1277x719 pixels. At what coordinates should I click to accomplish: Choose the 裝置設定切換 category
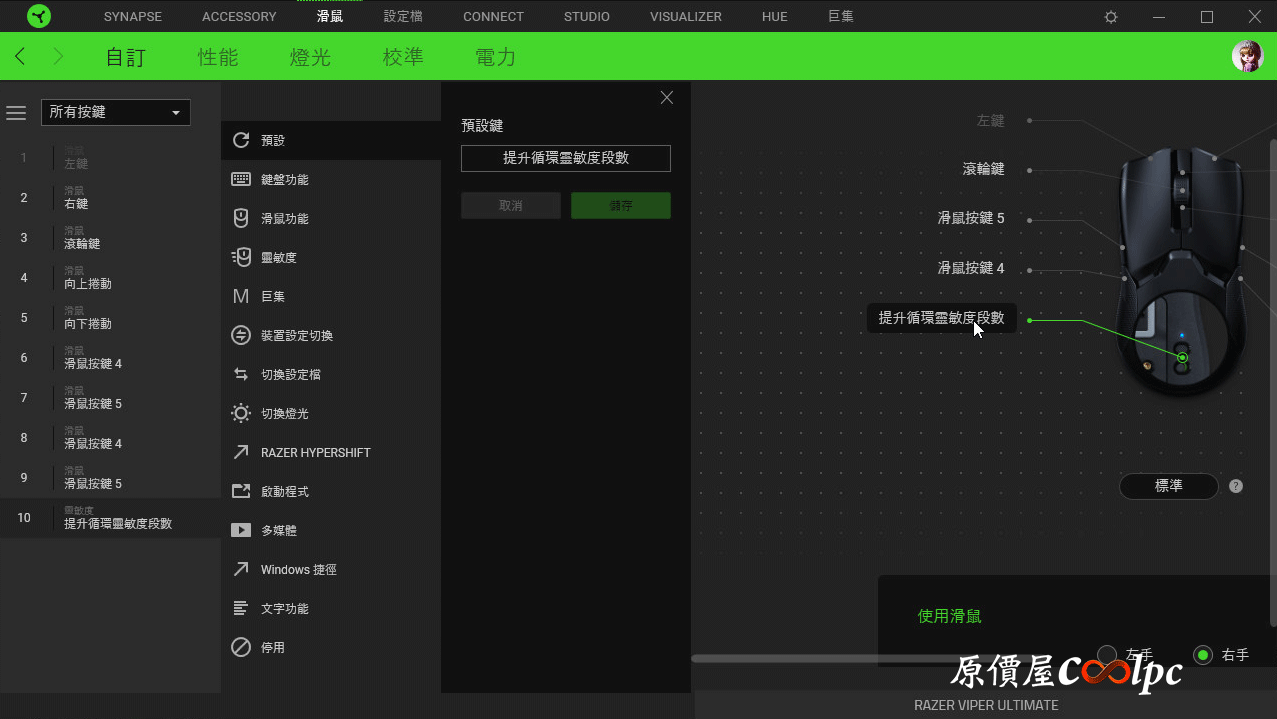[x=331, y=335]
